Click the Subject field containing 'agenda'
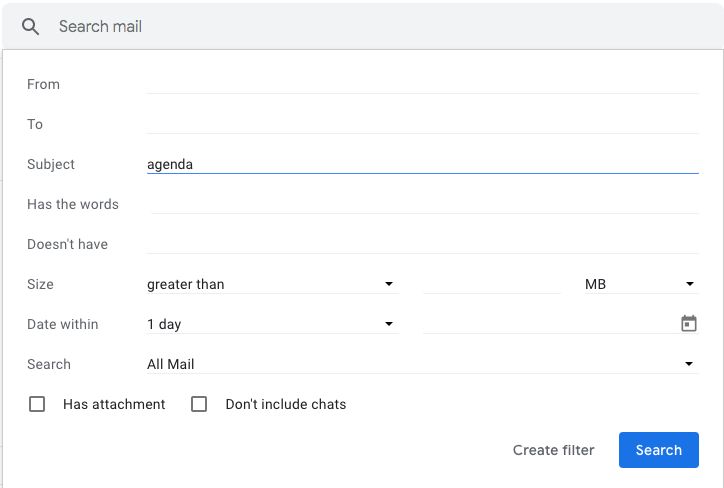Image resolution: width=724 pixels, height=488 pixels. (422, 164)
